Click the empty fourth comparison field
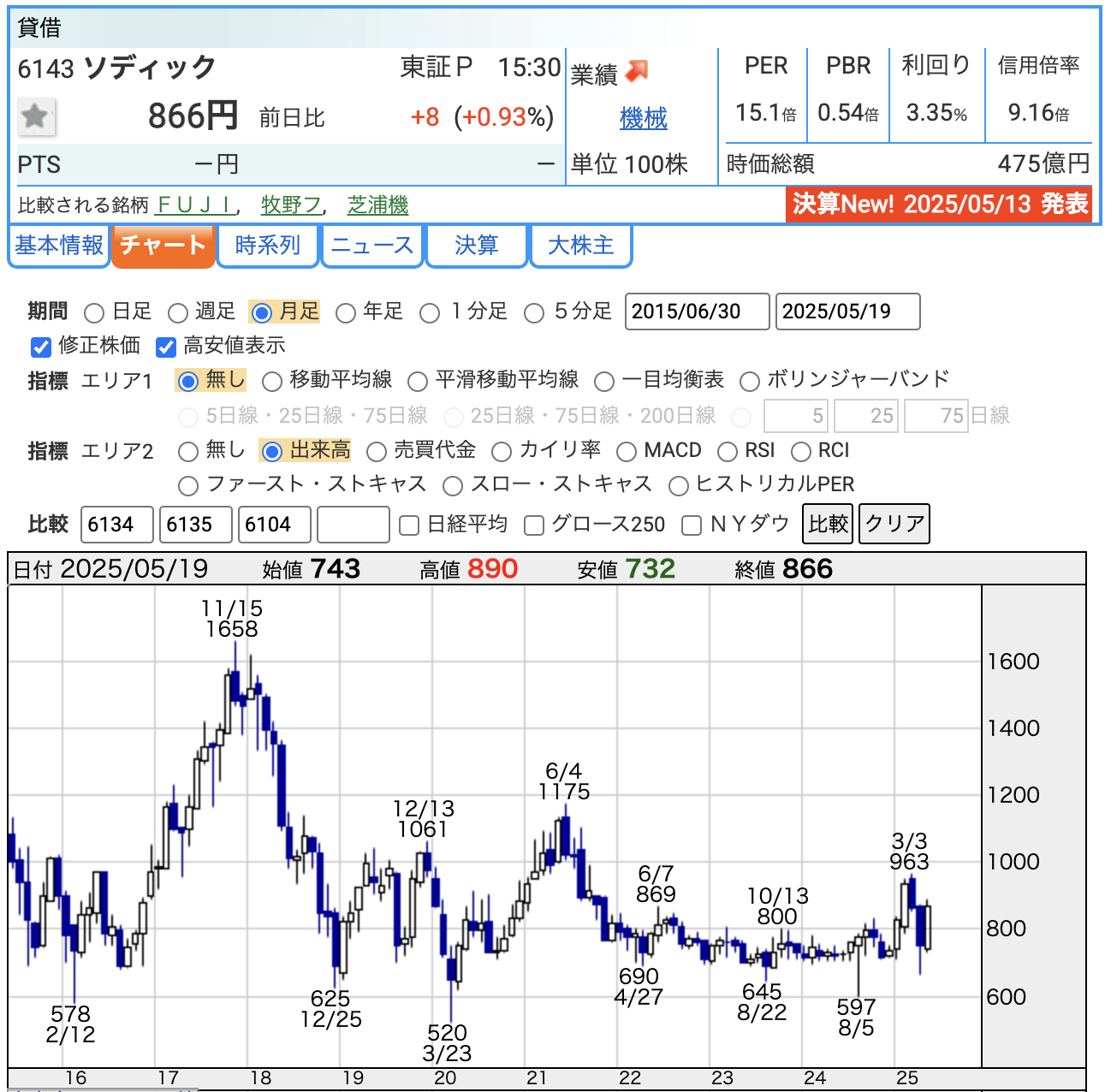This screenshot has width=1111, height=1092. click(353, 525)
